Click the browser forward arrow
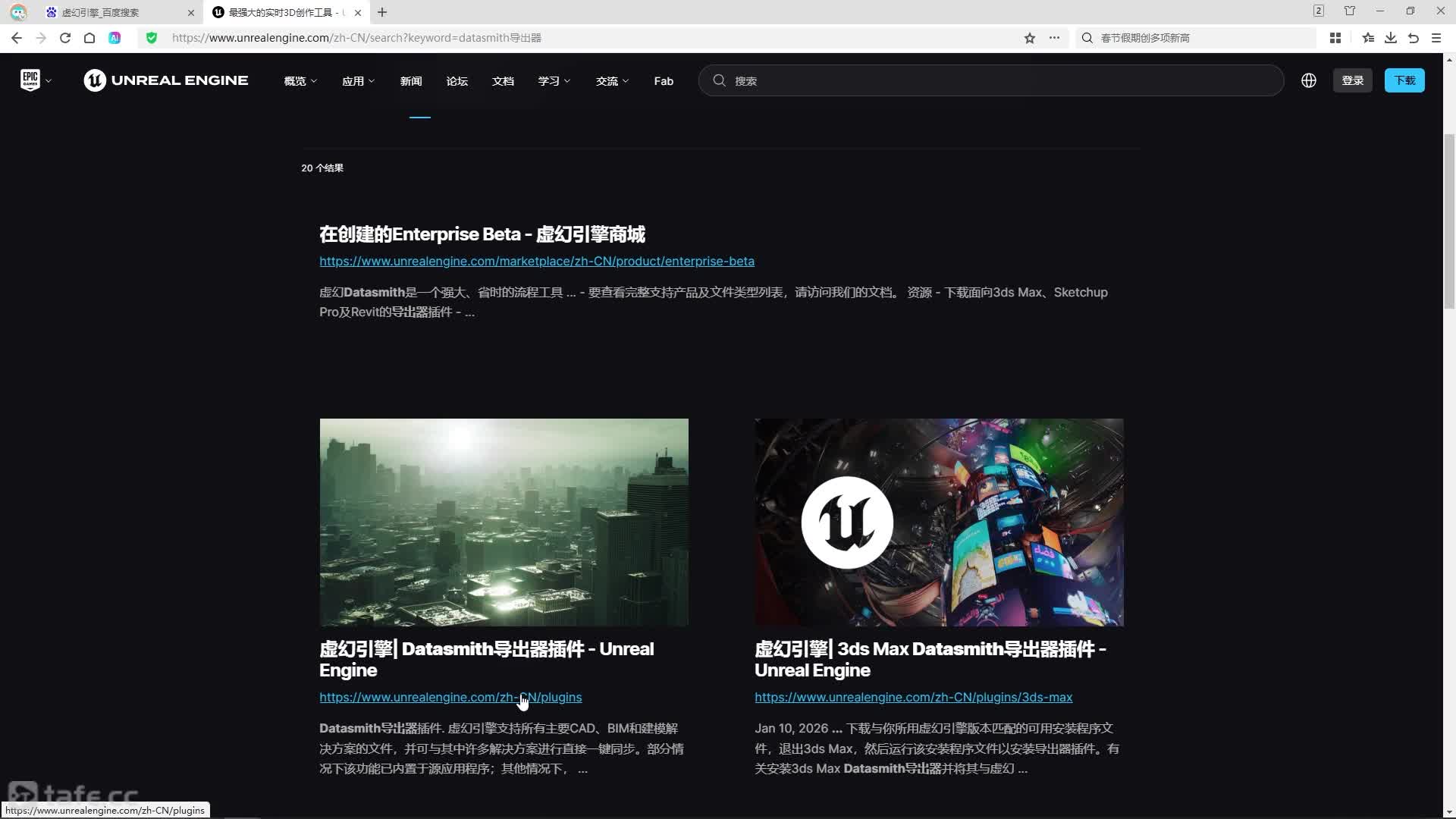 pyautogui.click(x=41, y=38)
